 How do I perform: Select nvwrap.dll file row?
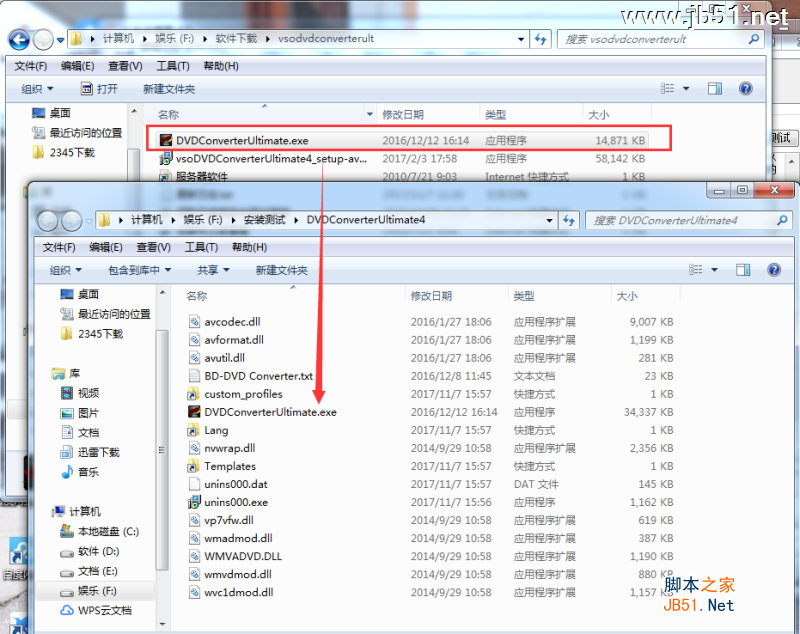click(431, 448)
